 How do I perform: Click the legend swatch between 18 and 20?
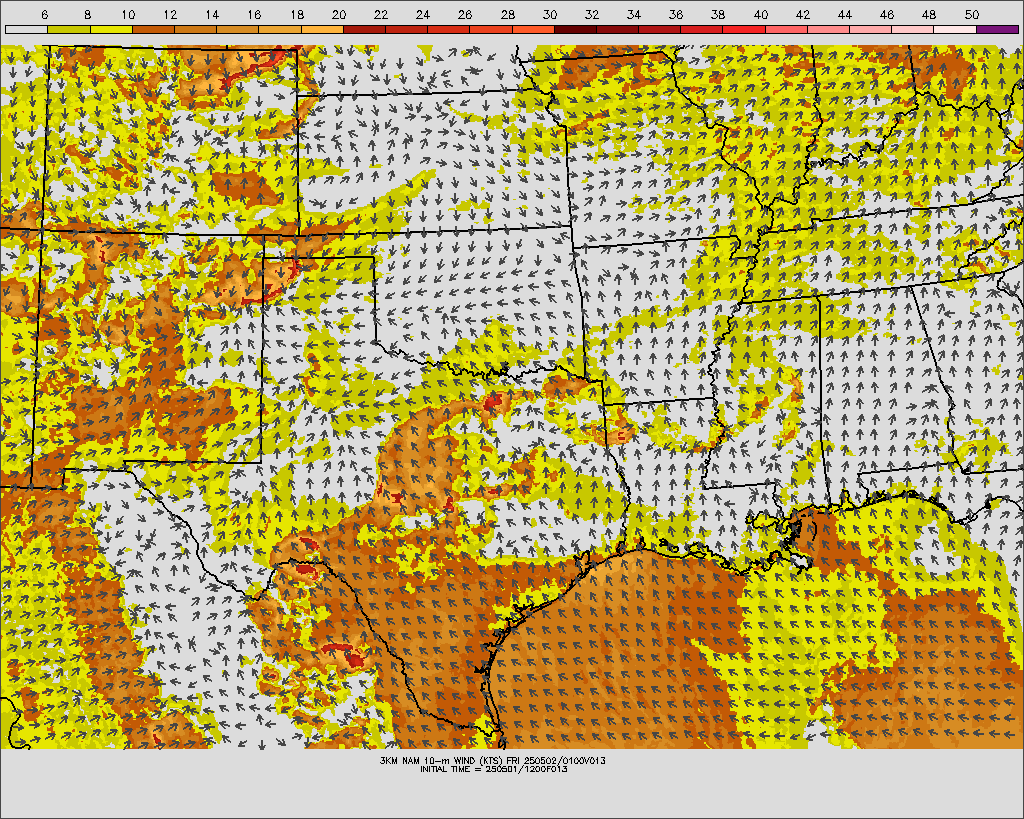pos(322,29)
